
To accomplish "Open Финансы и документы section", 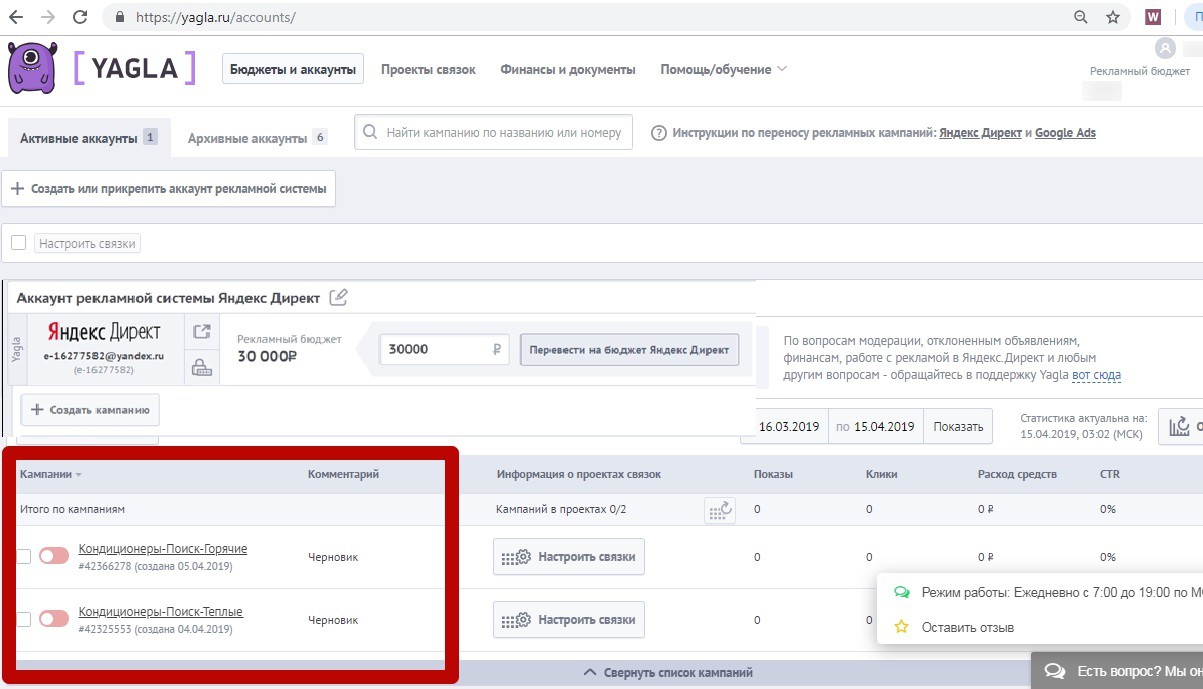I will point(568,69).
